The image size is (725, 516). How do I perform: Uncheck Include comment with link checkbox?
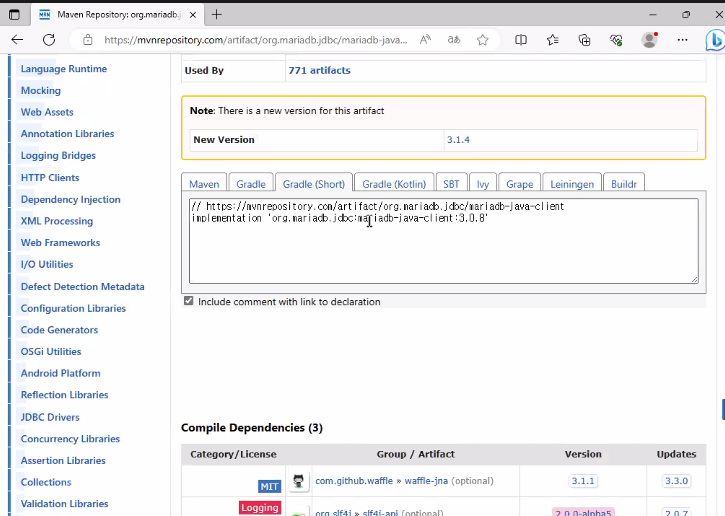189,301
